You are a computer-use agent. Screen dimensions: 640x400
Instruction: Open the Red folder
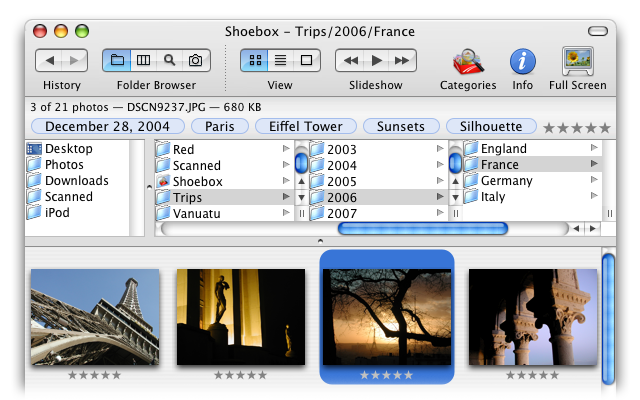pyautogui.click(x=183, y=149)
